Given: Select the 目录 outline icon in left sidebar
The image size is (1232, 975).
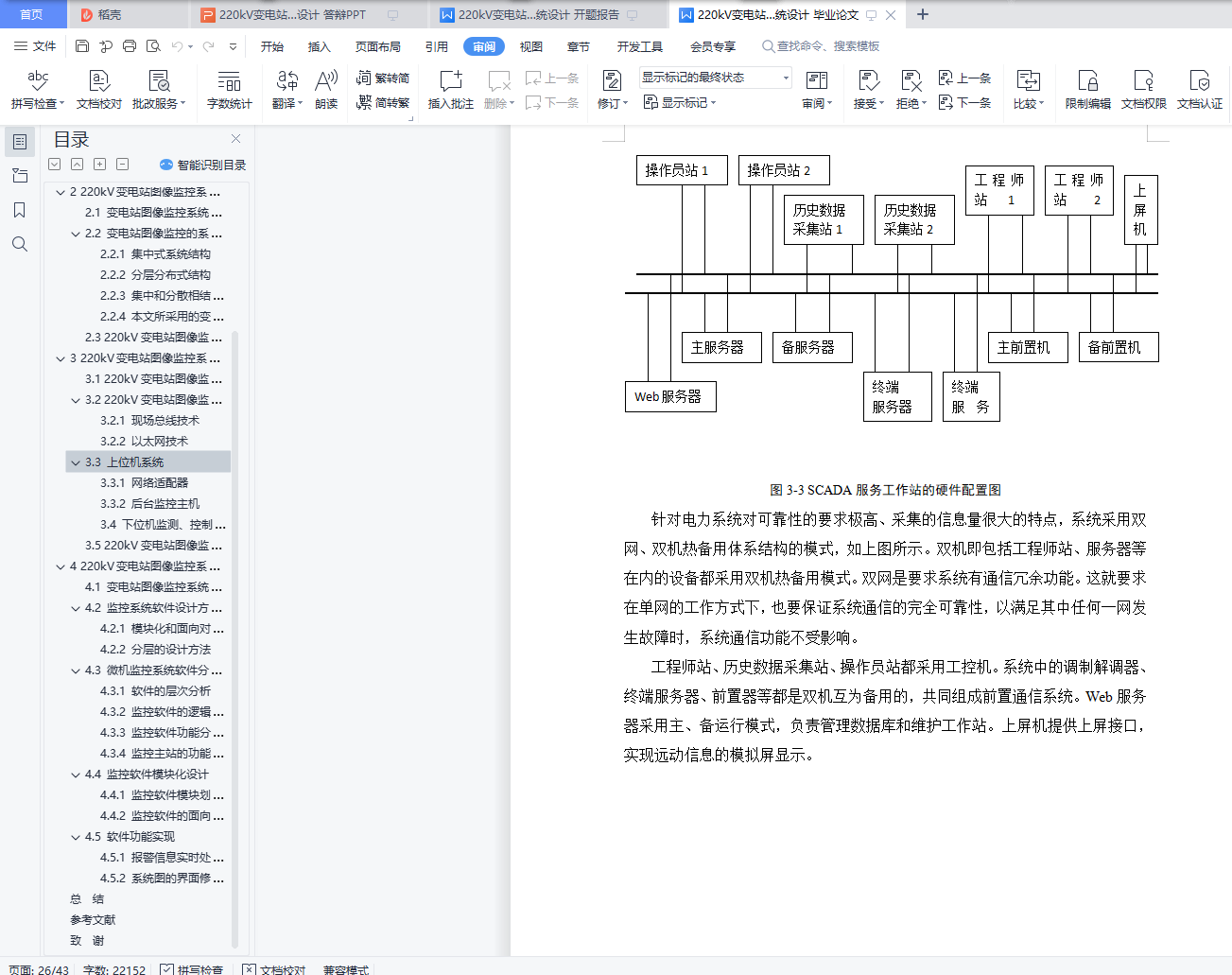Looking at the screenshot, I should click(20, 142).
